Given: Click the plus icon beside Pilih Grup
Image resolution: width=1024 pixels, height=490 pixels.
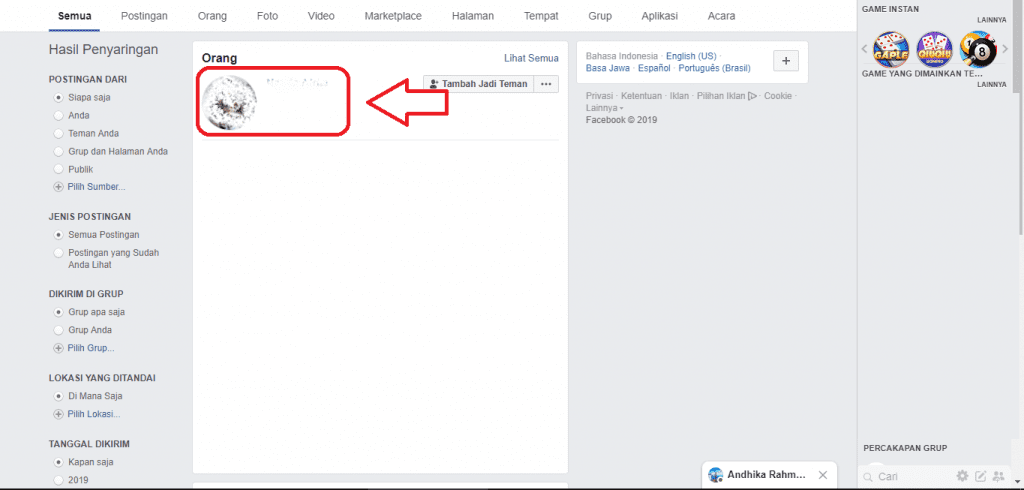Looking at the screenshot, I should point(59,348).
